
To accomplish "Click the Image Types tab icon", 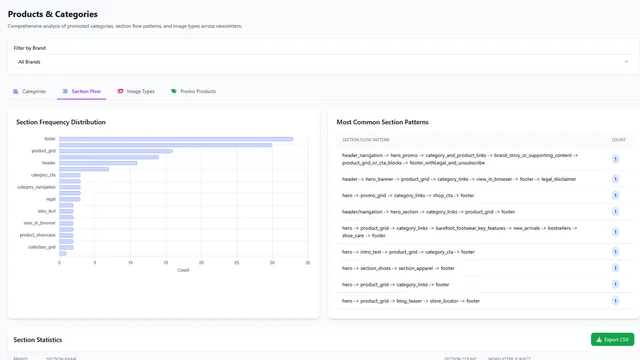I will coord(120,91).
